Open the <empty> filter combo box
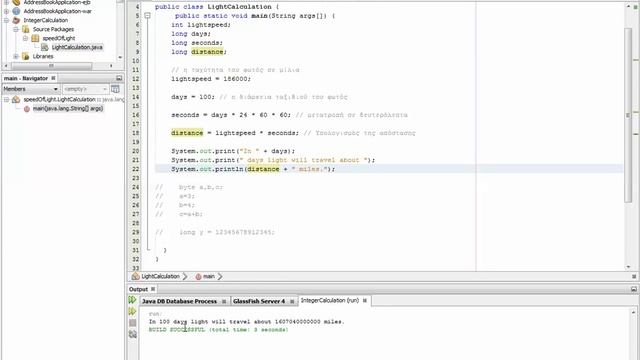 [85, 89]
